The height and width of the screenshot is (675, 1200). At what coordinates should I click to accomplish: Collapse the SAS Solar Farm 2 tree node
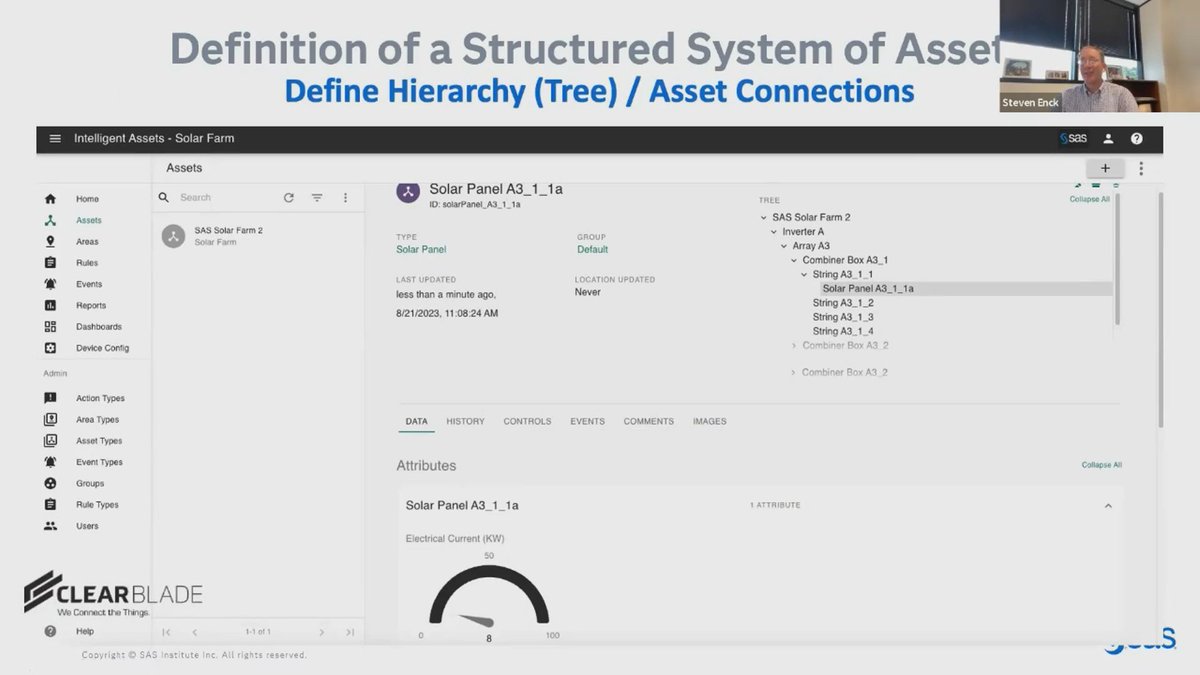click(x=763, y=217)
